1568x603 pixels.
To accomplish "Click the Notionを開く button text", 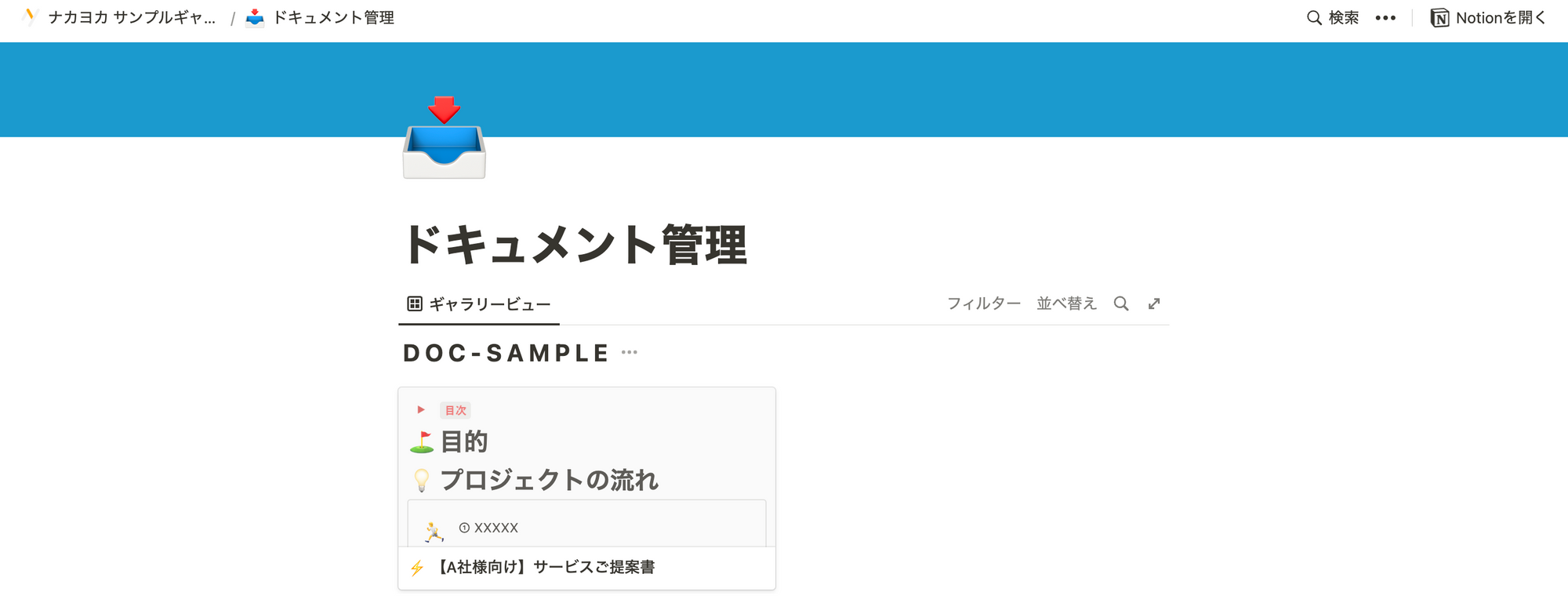I will [x=1500, y=18].
